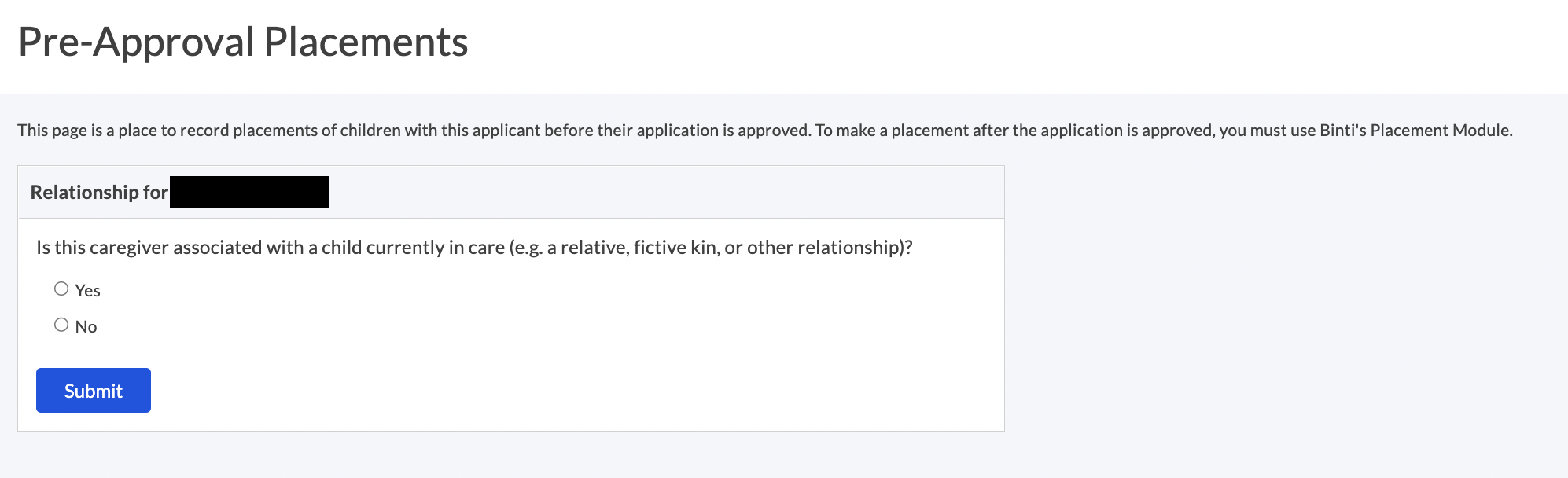Image resolution: width=1568 pixels, height=478 pixels.
Task: Select the No radio button
Action: coord(61,325)
